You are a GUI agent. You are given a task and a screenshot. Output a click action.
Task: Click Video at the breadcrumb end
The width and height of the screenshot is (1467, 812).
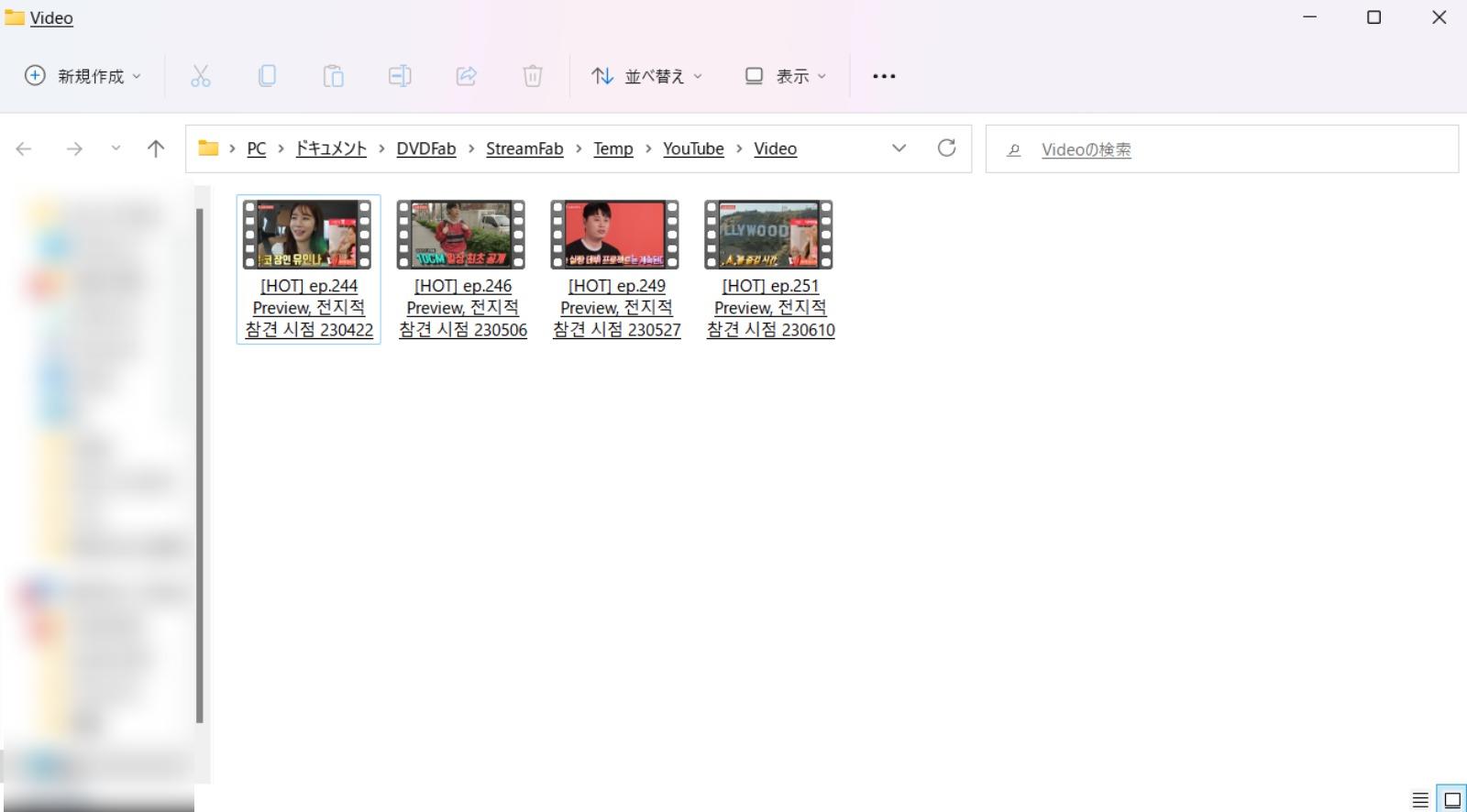click(x=776, y=148)
